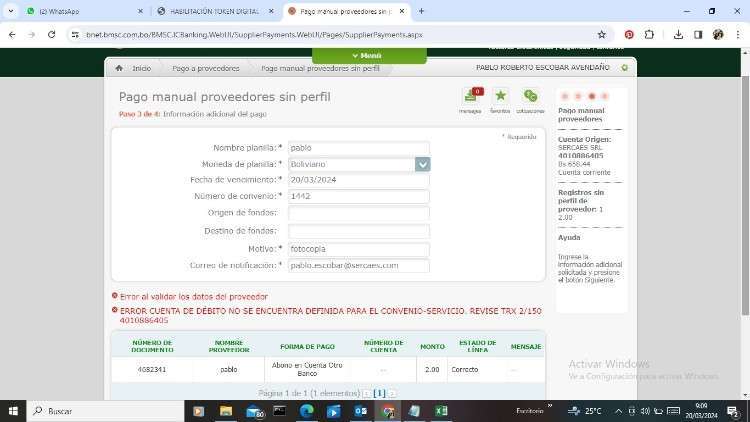Expand the Moneda de planilla dropdown
Viewport: 750px width, 422px height.
pyautogui.click(x=422, y=164)
